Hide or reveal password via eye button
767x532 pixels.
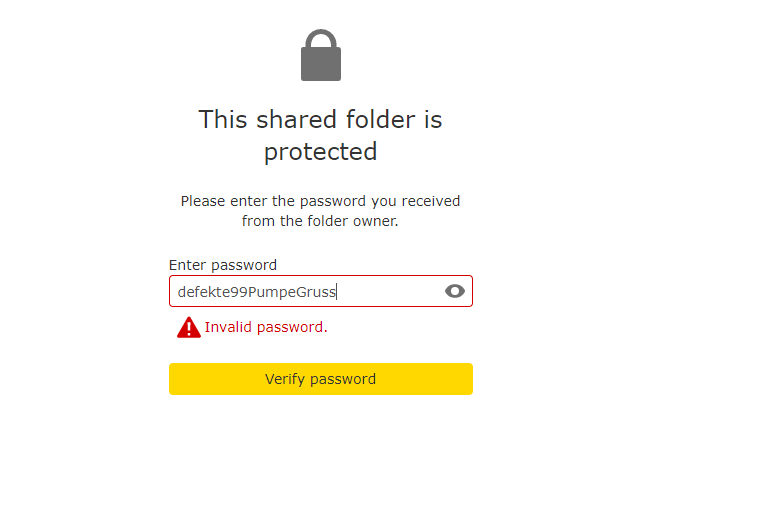click(455, 291)
